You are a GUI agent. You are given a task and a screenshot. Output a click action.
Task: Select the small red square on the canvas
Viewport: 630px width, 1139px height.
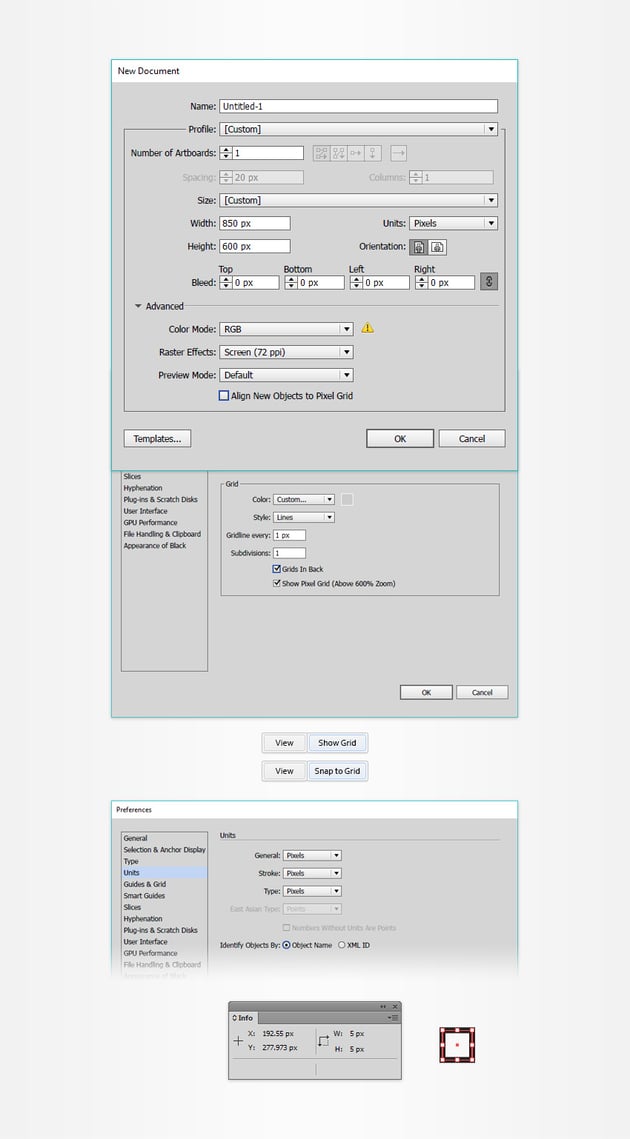(457, 1045)
